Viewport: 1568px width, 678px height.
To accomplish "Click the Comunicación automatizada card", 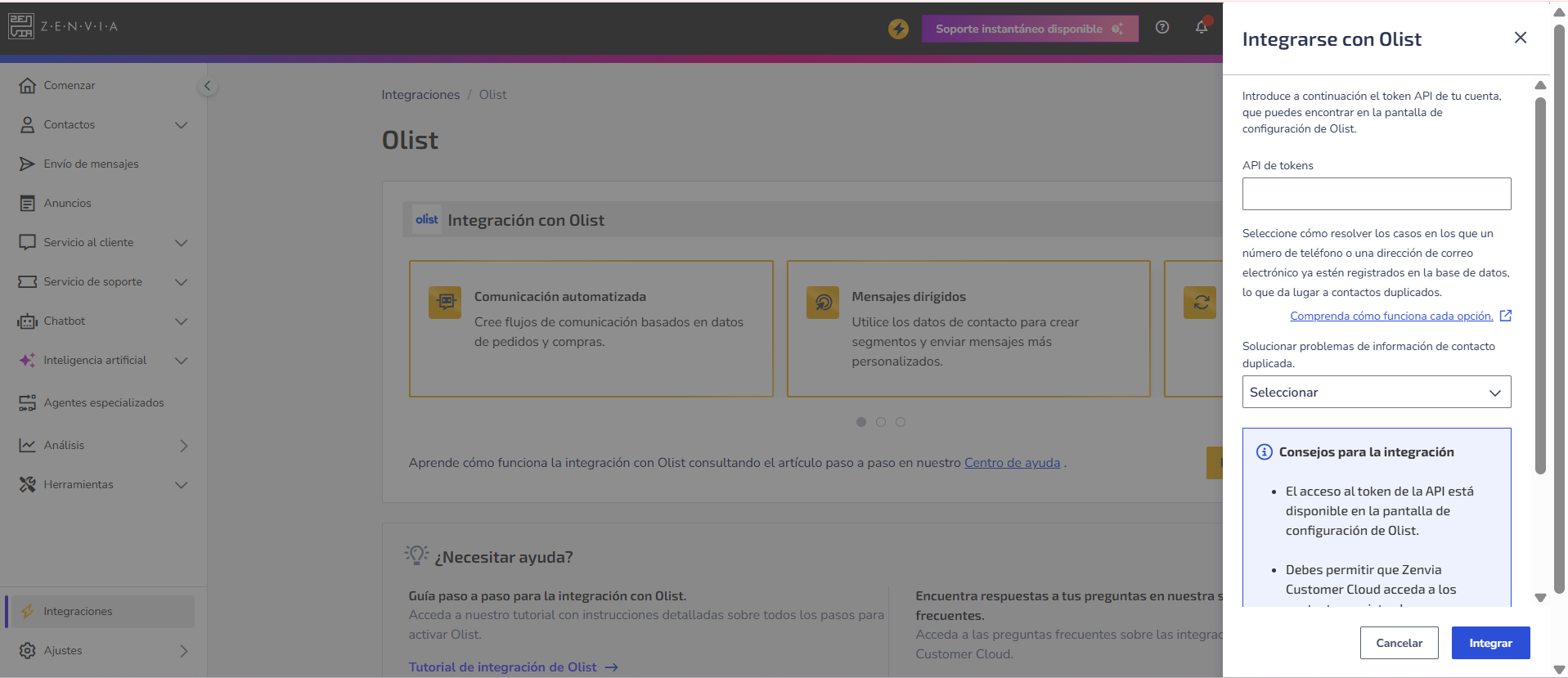I will [591, 329].
